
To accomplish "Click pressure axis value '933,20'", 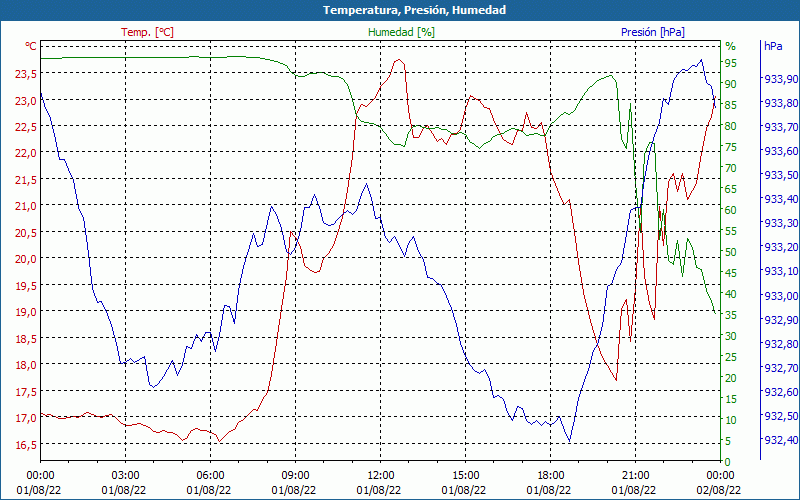I will [781, 247].
